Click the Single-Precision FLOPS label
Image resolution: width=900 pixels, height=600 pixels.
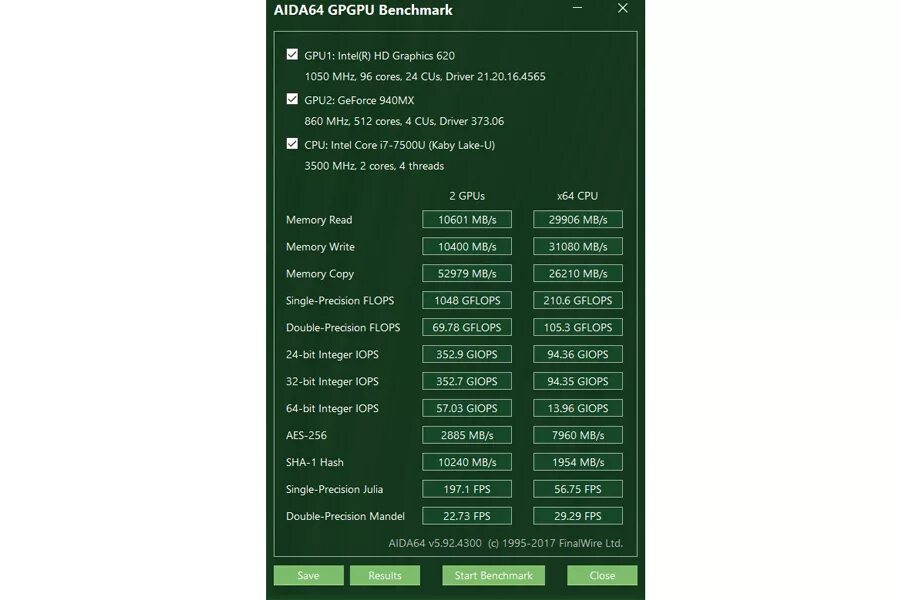click(340, 301)
